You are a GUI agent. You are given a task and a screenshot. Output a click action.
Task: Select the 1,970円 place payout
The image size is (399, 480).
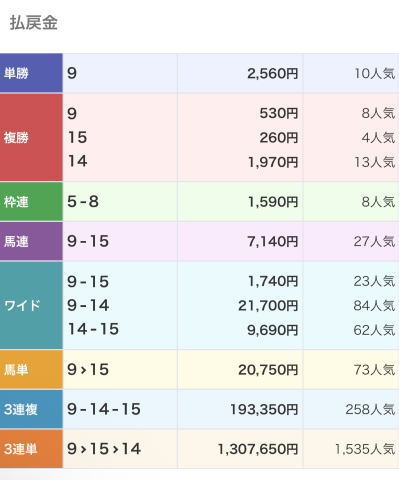[273, 162]
